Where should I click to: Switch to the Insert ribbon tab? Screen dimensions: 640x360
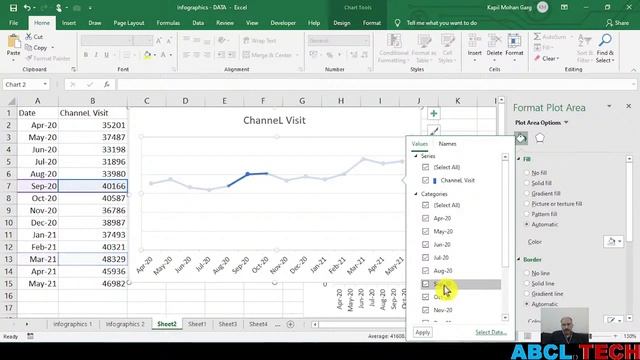69,23
